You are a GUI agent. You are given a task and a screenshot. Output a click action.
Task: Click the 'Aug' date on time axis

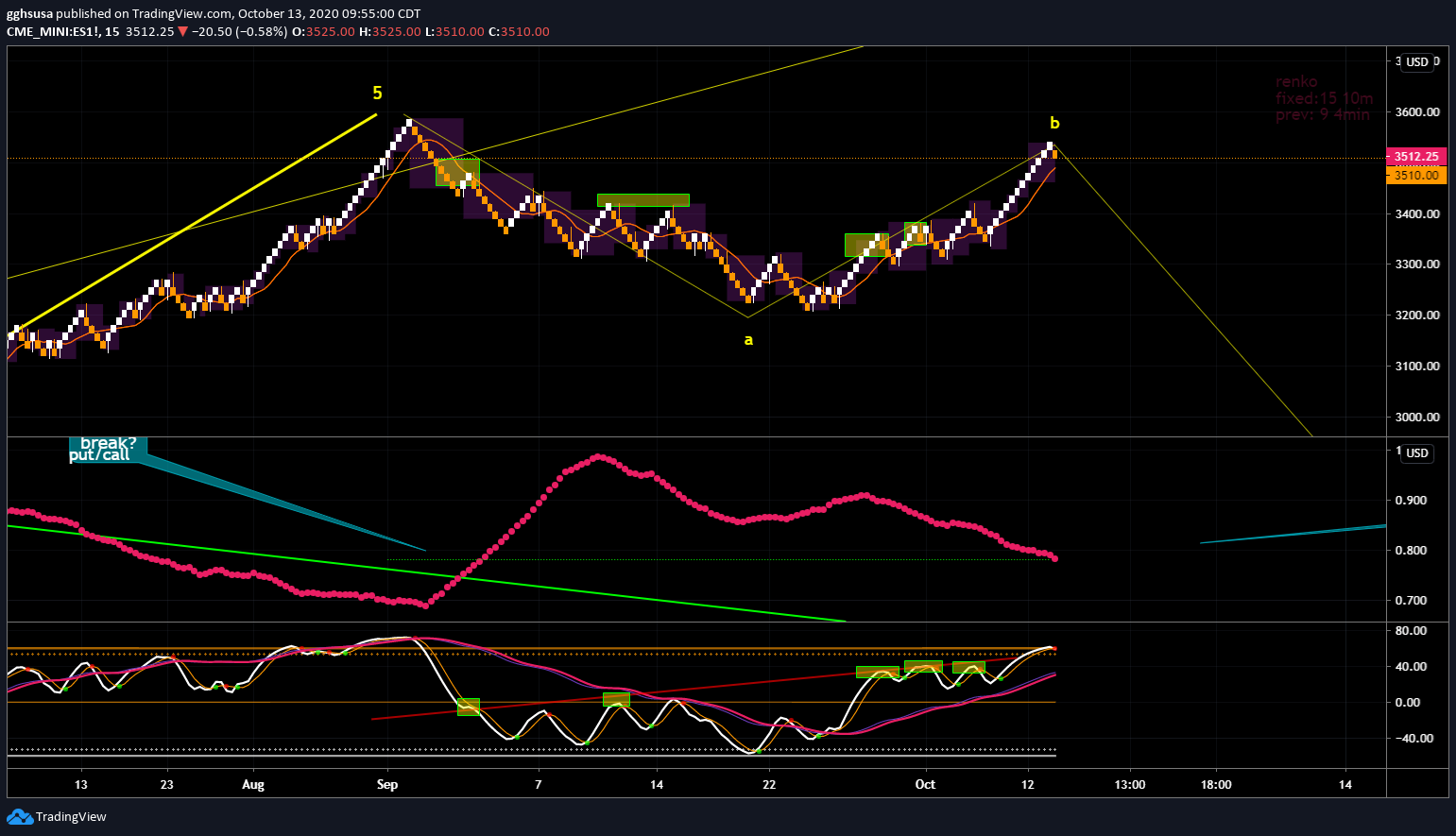253,785
